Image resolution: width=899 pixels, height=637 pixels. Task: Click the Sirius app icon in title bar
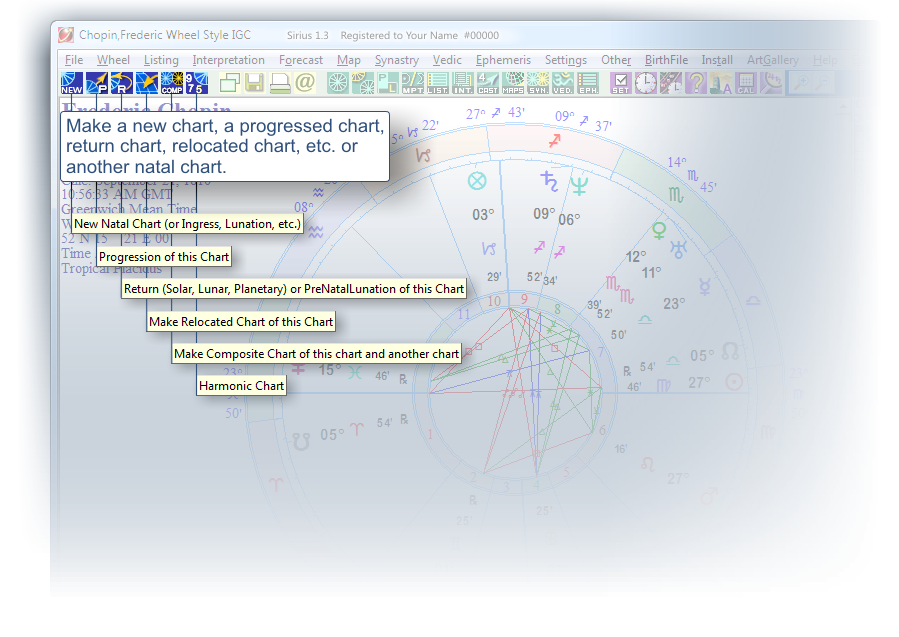coord(66,35)
